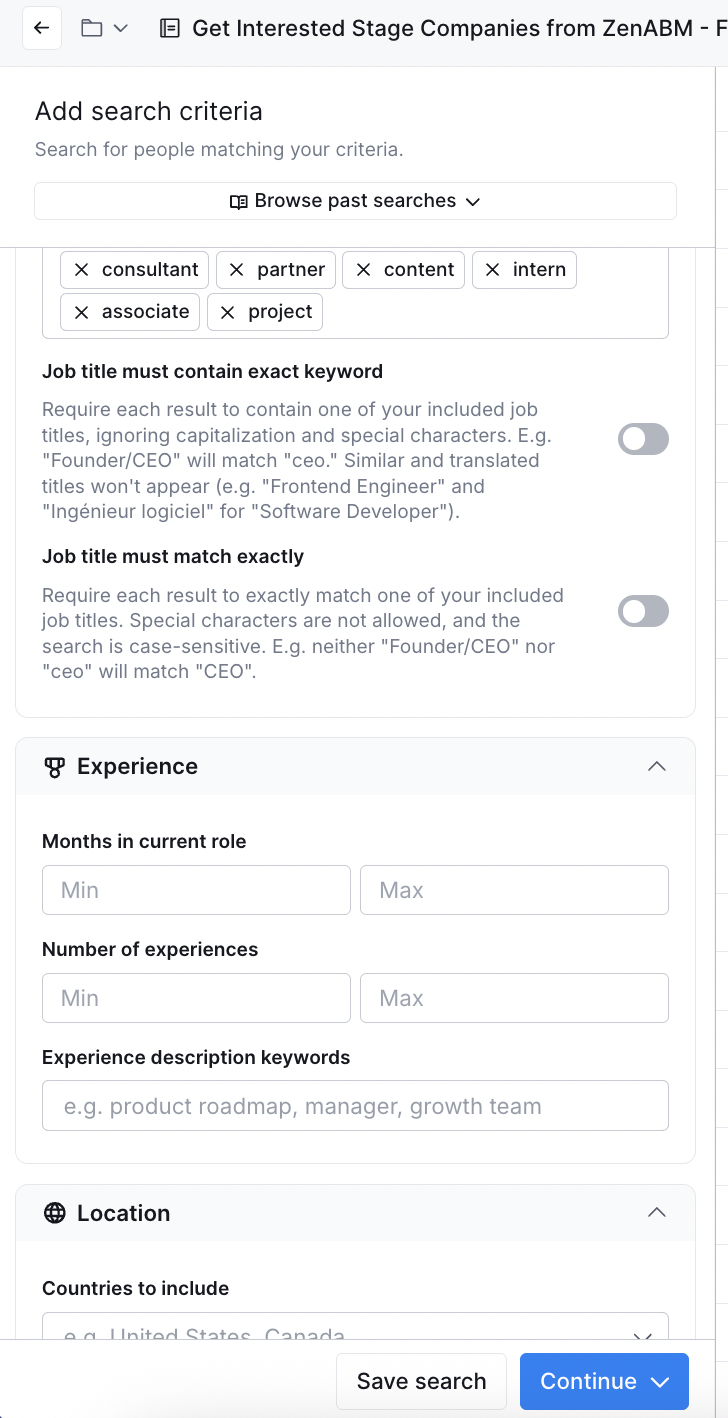Click the back arrow button
The height and width of the screenshot is (1418, 728).
[x=41, y=28]
